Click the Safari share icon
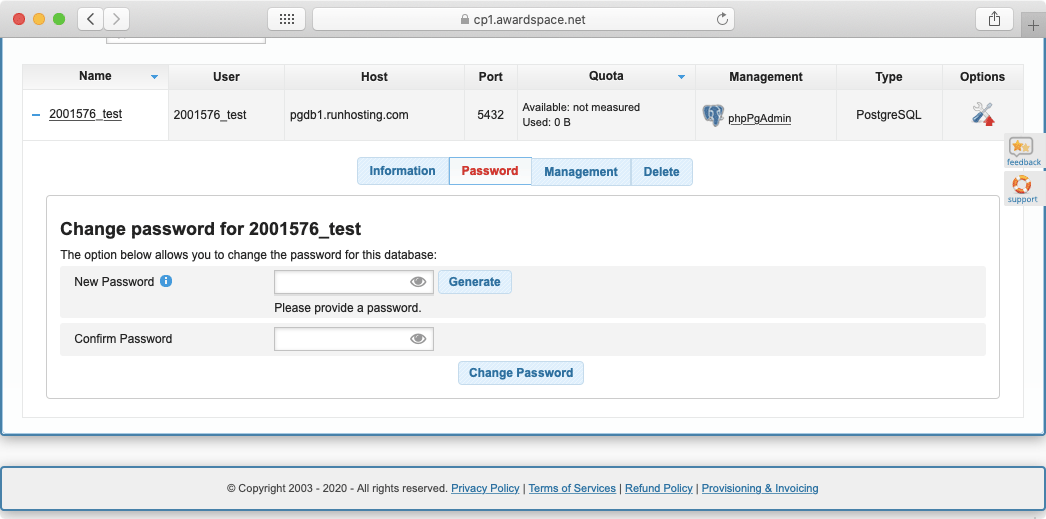This screenshot has width=1046, height=519. [x=994, y=19]
